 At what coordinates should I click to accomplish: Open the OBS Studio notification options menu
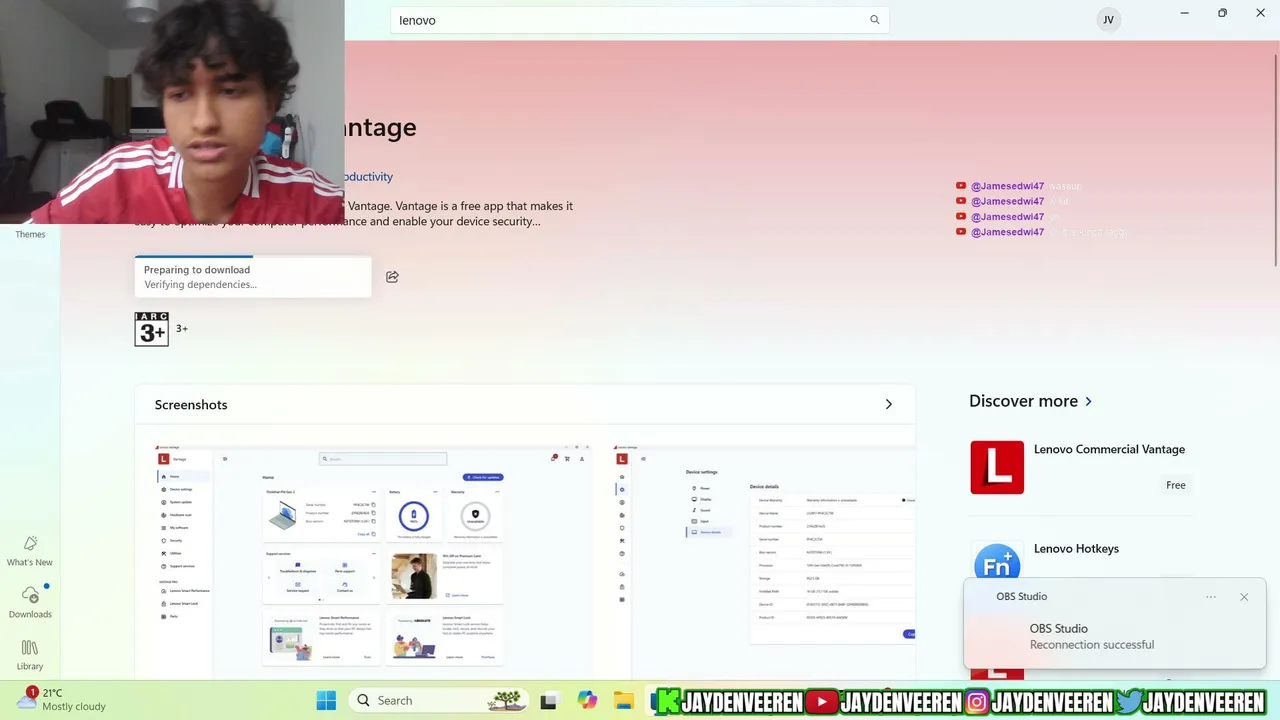tap(1211, 597)
